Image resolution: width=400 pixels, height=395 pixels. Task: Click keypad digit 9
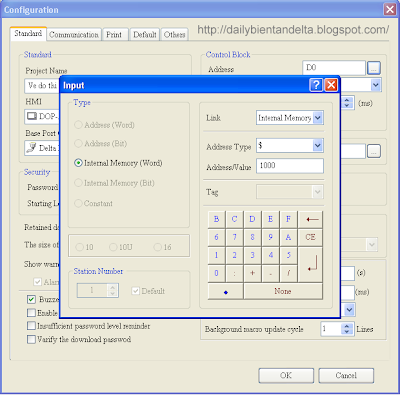(x=270, y=237)
